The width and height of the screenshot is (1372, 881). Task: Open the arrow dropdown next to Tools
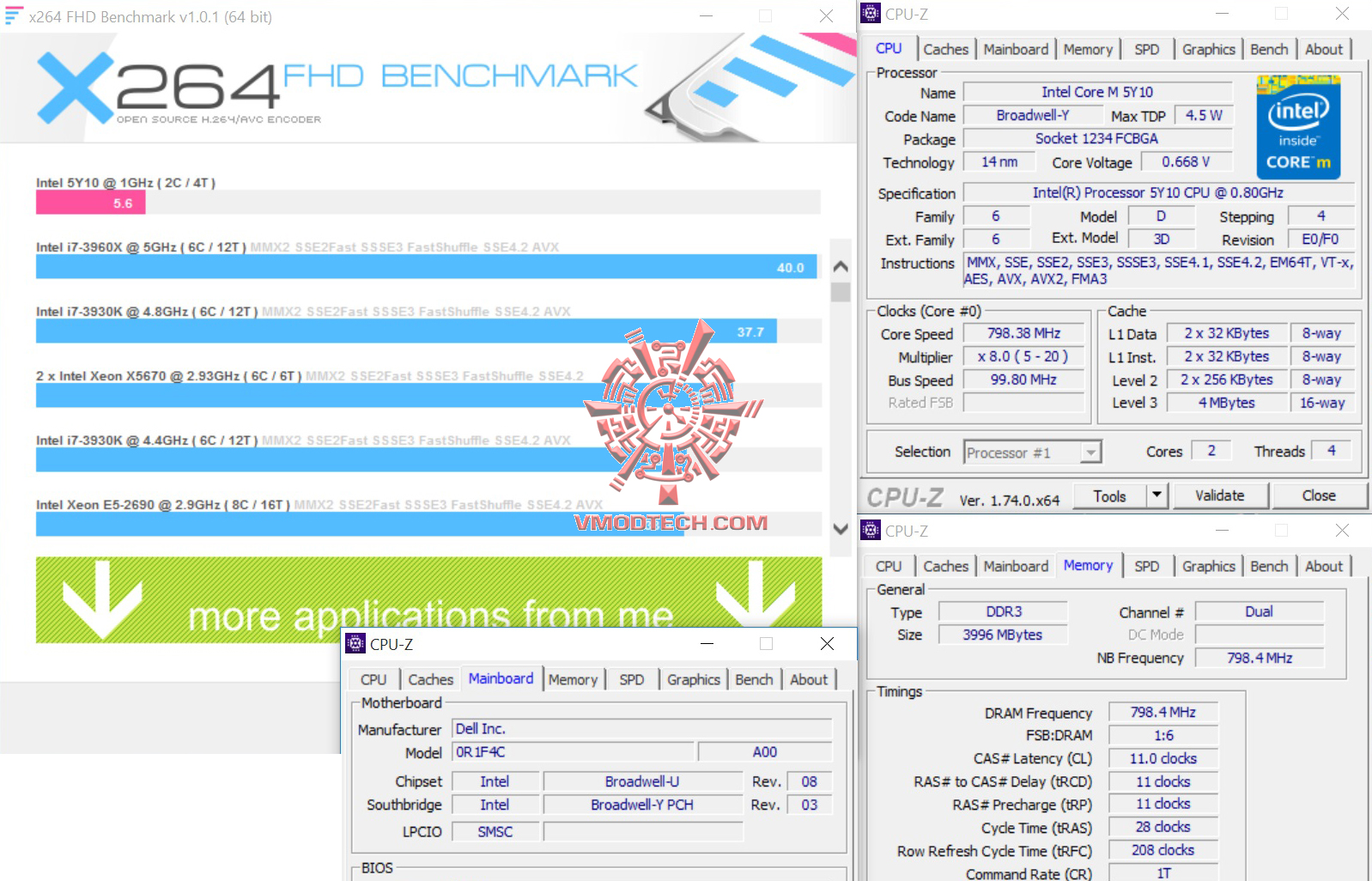[1156, 495]
